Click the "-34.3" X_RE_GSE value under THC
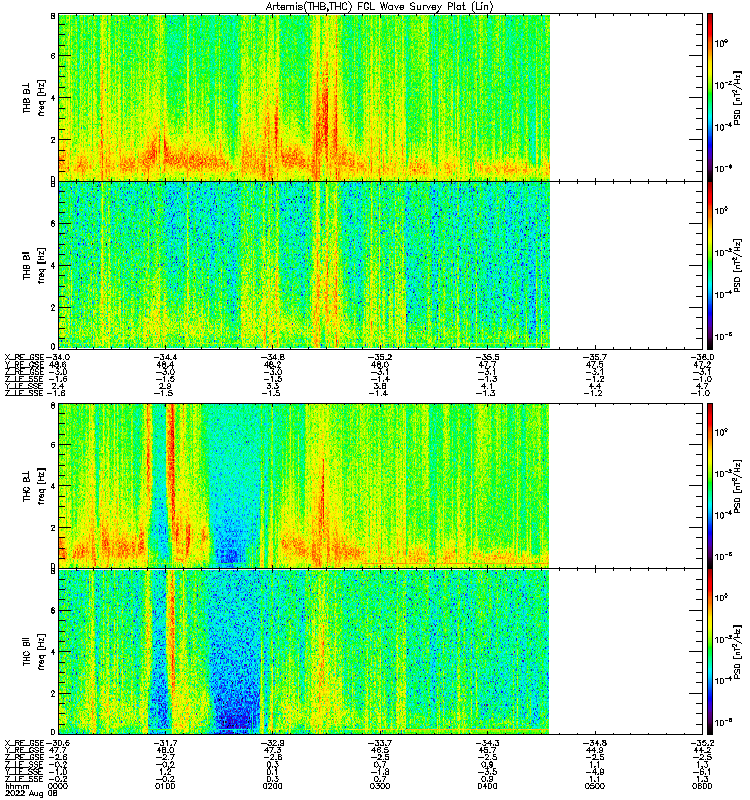Image resolution: width=750 pixels, height=800 pixels. (x=487, y=743)
